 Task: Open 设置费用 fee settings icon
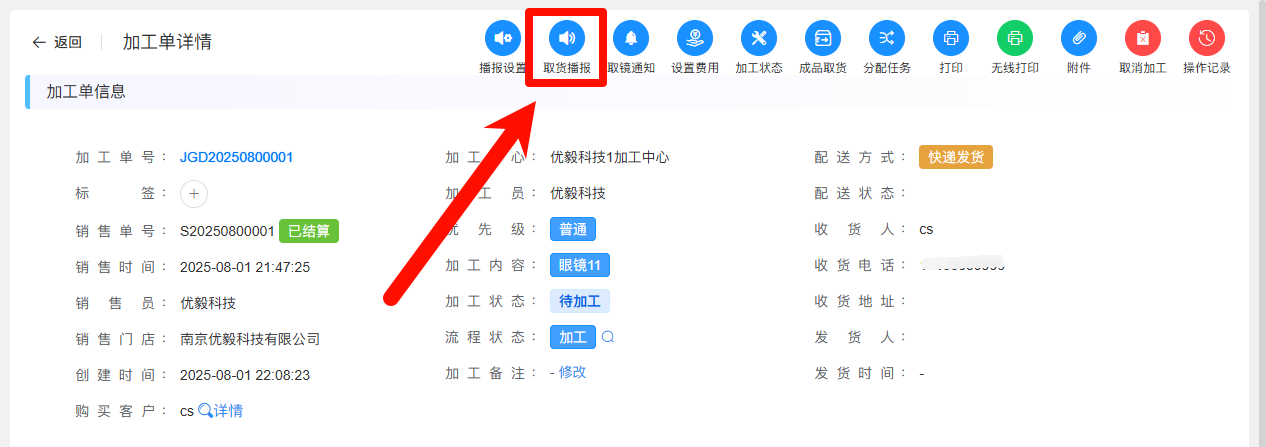pyautogui.click(x=695, y=39)
